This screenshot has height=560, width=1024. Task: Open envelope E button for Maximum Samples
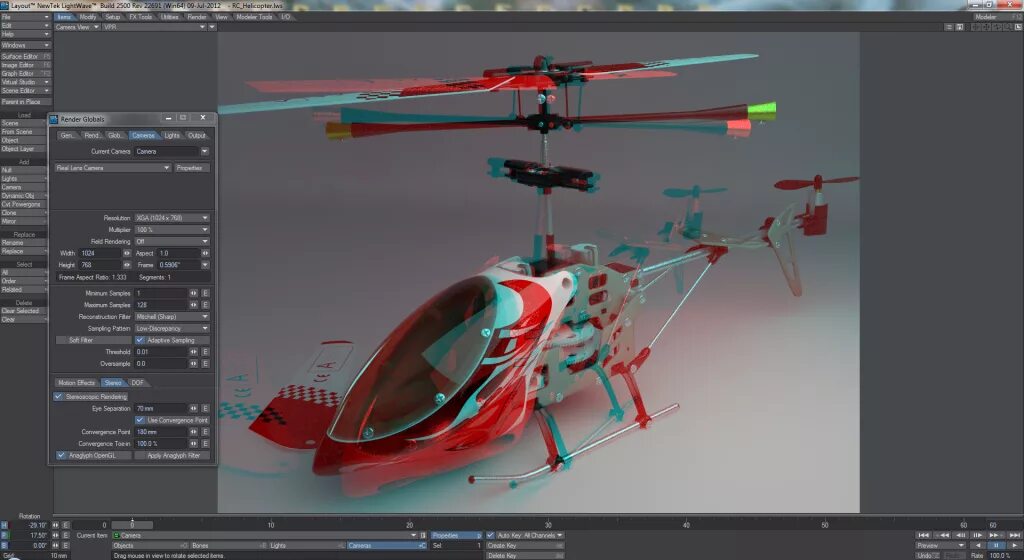205,305
